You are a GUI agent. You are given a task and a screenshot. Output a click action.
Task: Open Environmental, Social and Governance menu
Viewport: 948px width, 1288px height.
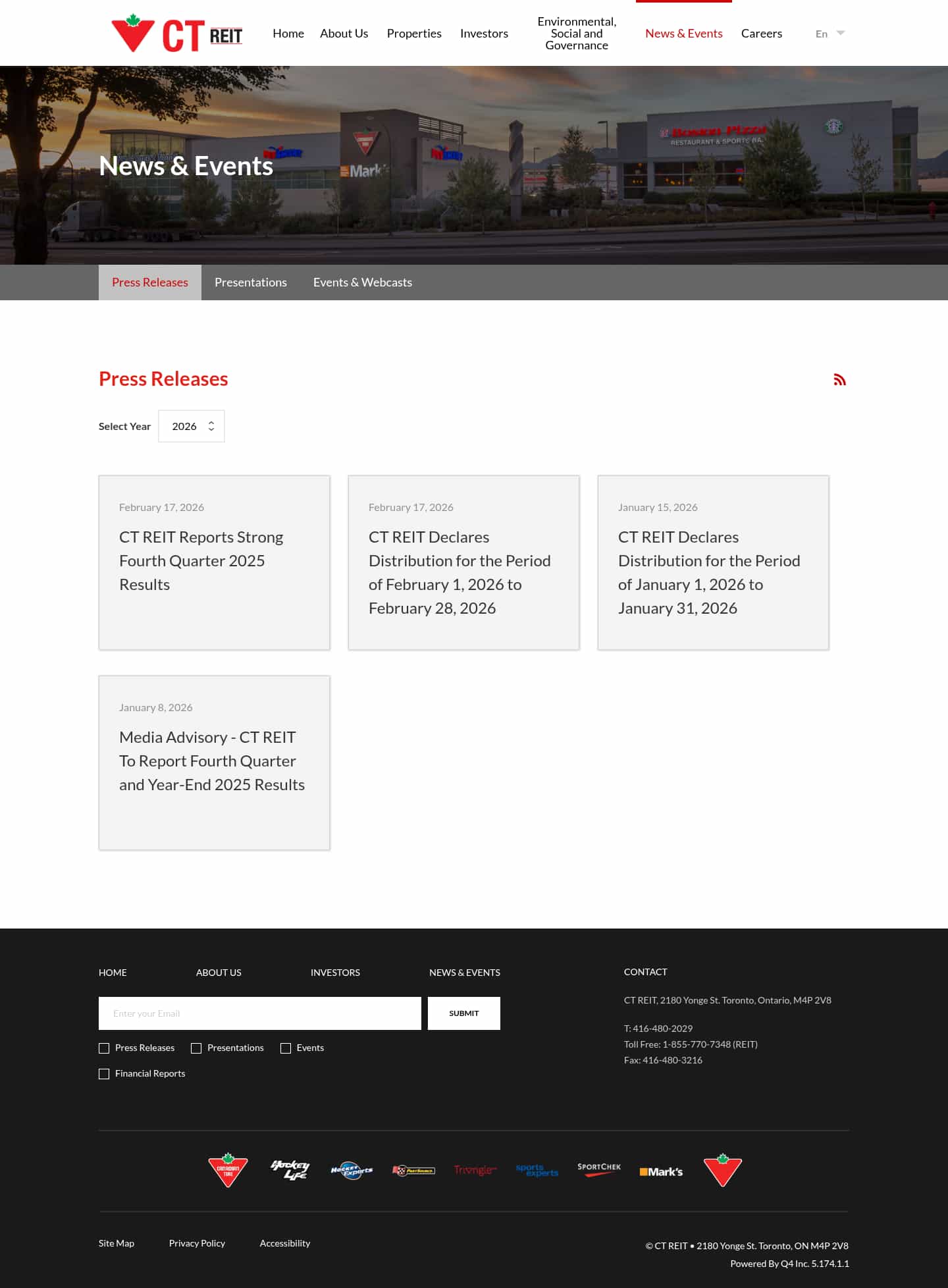tap(577, 34)
